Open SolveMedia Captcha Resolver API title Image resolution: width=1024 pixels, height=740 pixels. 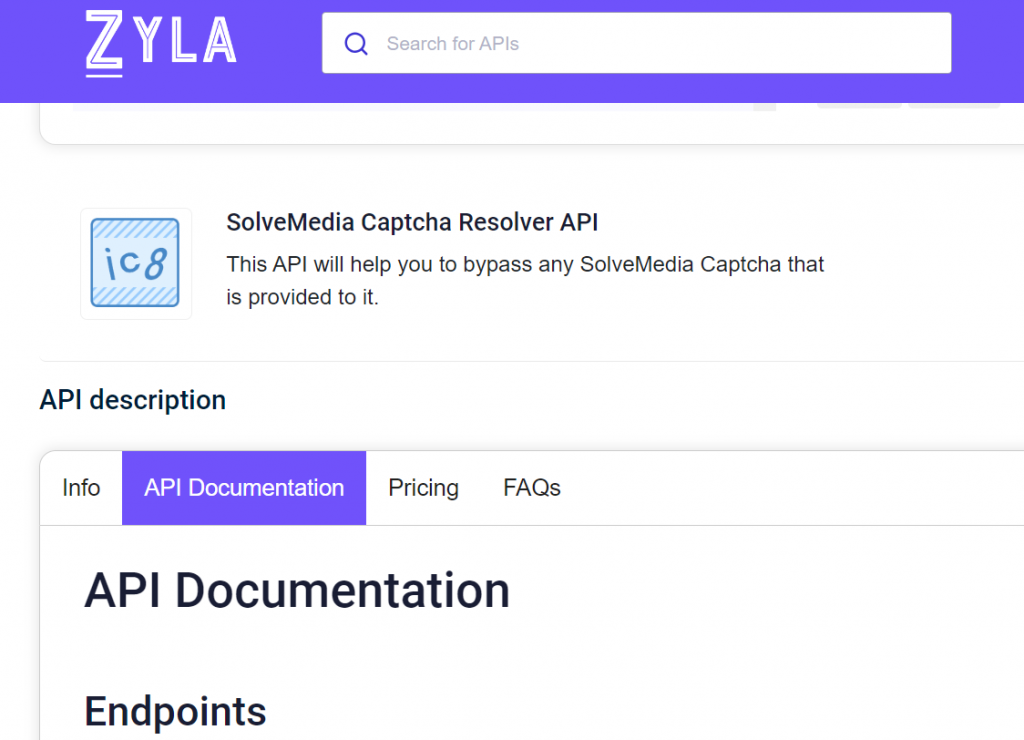[412, 222]
